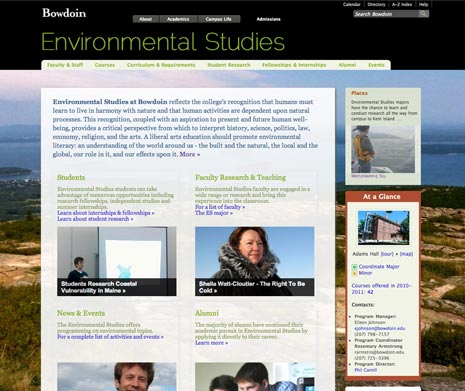Click the Places sidebar heading
The height and width of the screenshot is (391, 465).
pos(359,93)
